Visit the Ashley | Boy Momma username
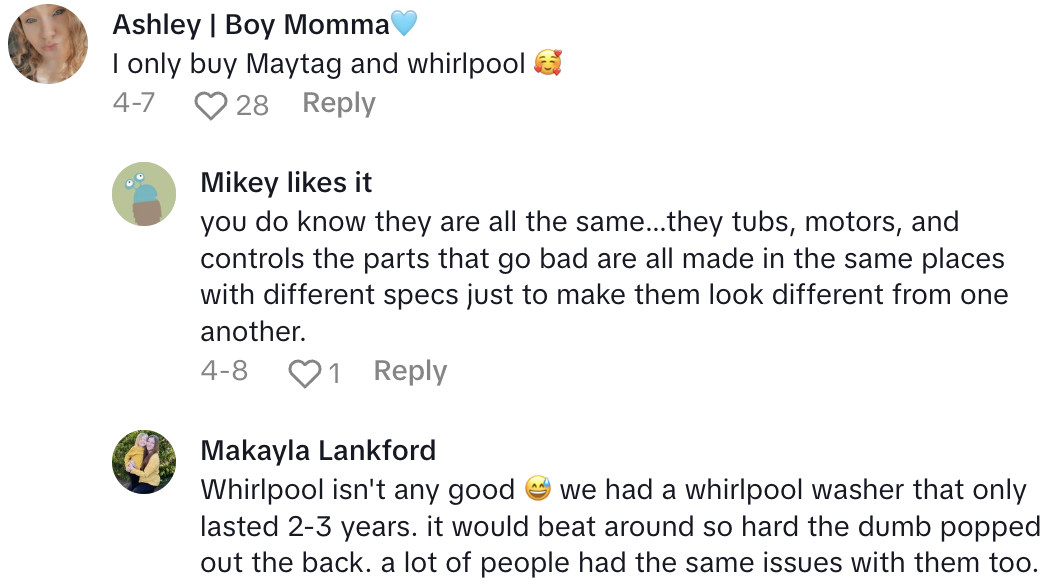The height and width of the screenshot is (586, 1060). [250, 24]
